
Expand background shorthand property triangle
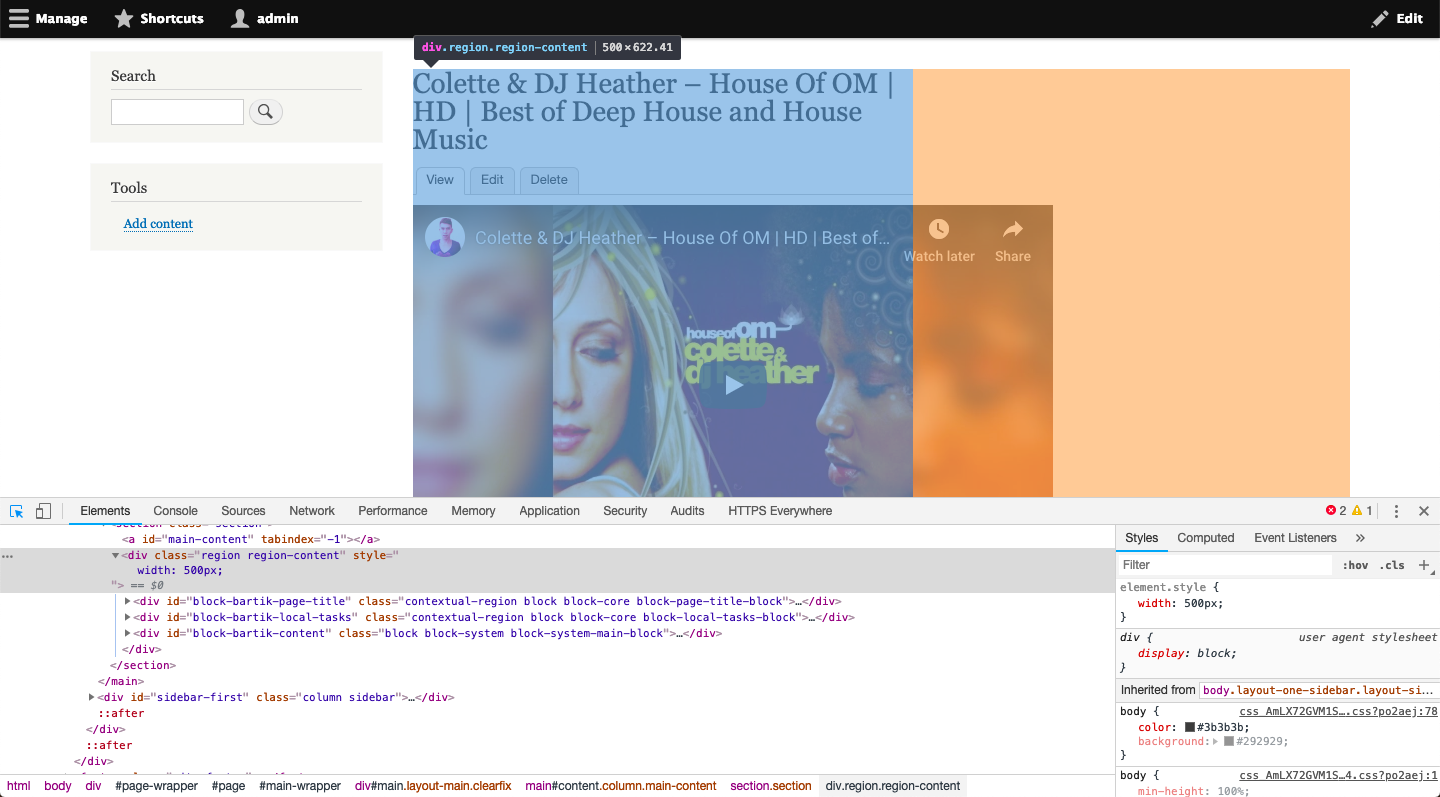tap(1216, 742)
